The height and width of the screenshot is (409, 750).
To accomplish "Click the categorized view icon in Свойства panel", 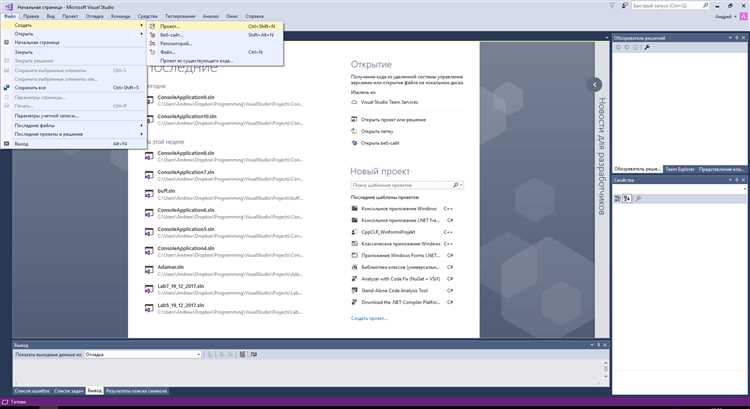I will tap(618, 199).
